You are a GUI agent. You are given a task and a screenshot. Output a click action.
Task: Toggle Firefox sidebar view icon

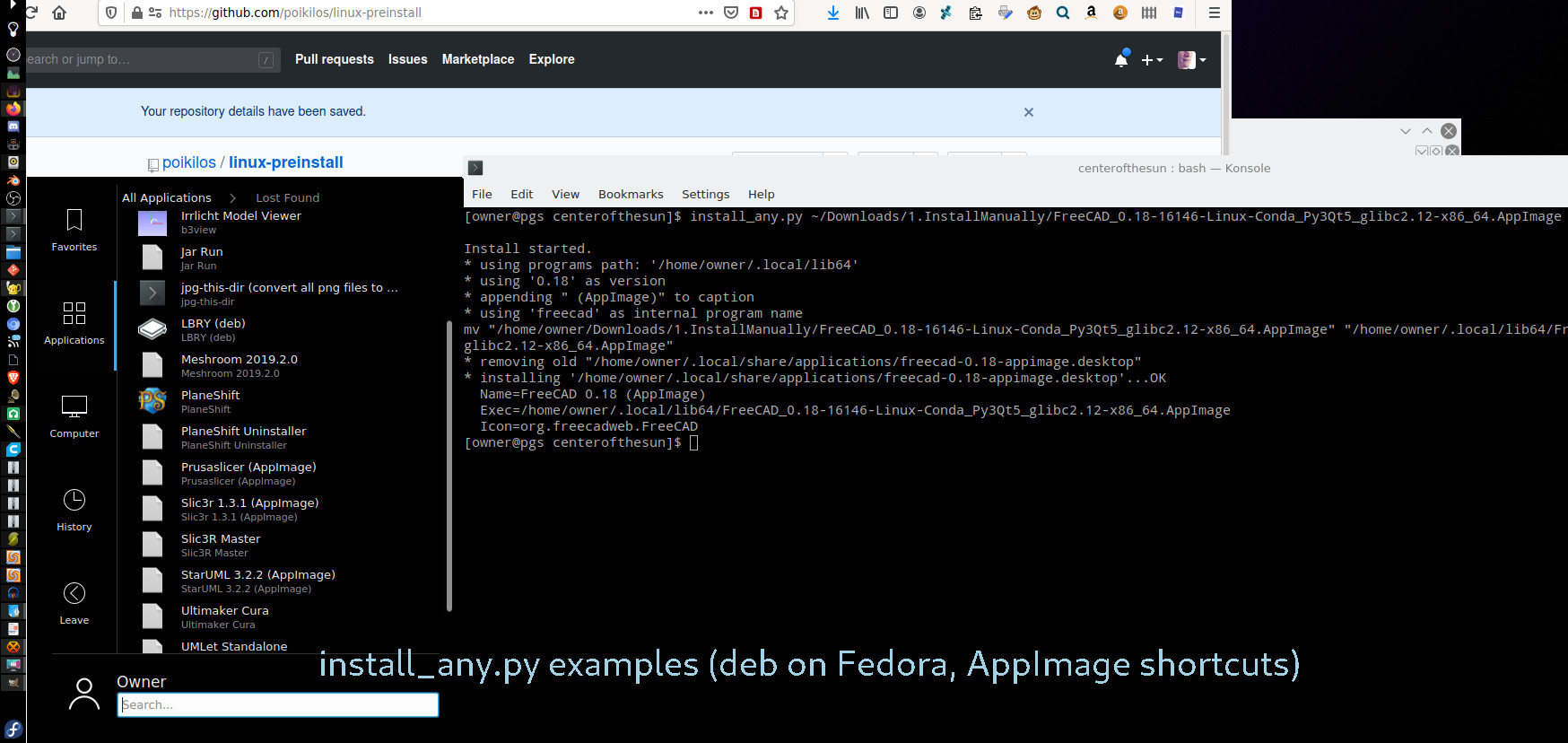(891, 13)
